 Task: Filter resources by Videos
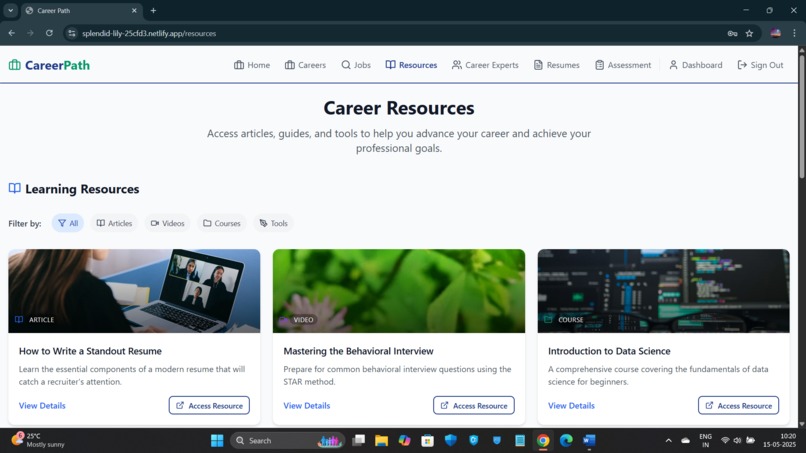168,223
